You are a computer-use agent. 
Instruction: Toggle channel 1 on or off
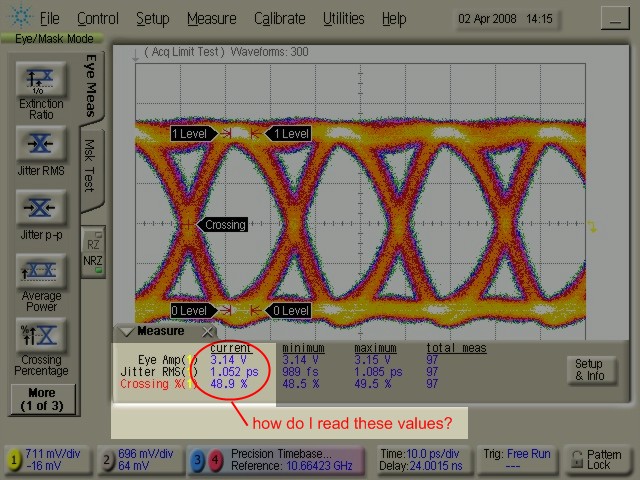pos(15,459)
